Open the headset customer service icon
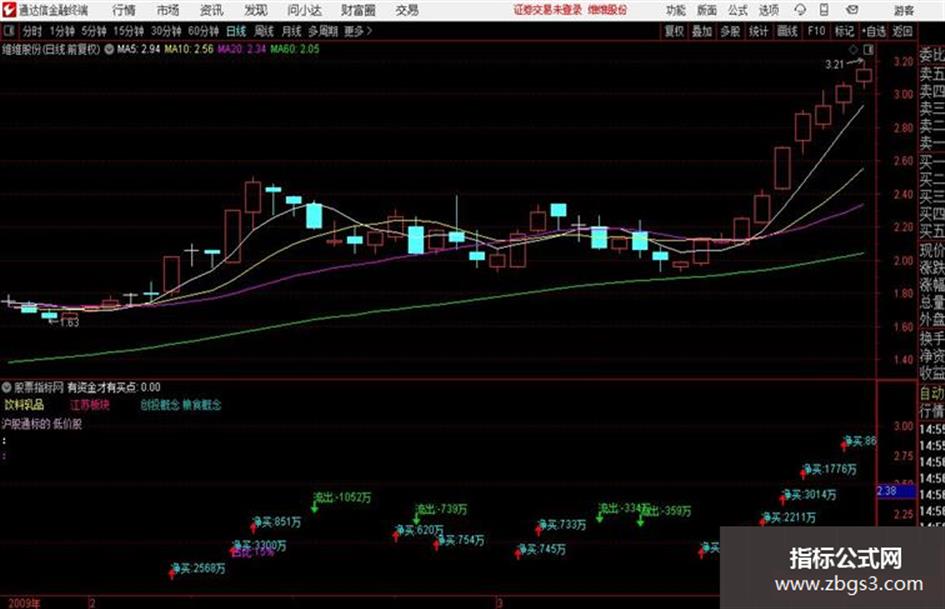The height and width of the screenshot is (609, 945). tap(800, 10)
